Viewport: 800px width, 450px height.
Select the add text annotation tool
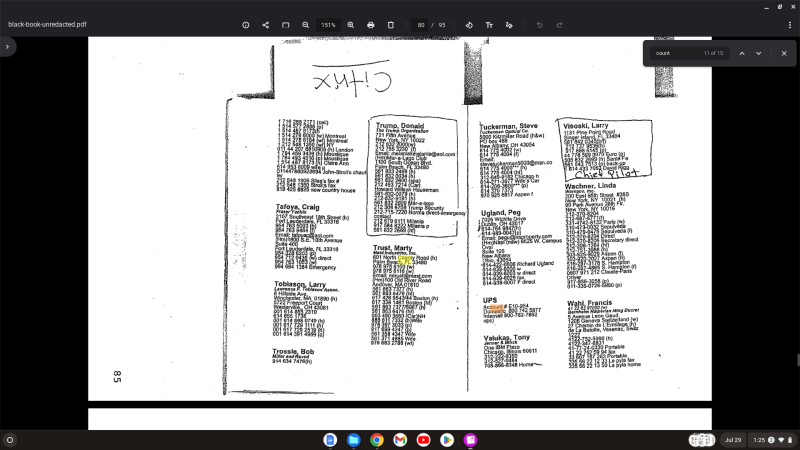(489, 24)
